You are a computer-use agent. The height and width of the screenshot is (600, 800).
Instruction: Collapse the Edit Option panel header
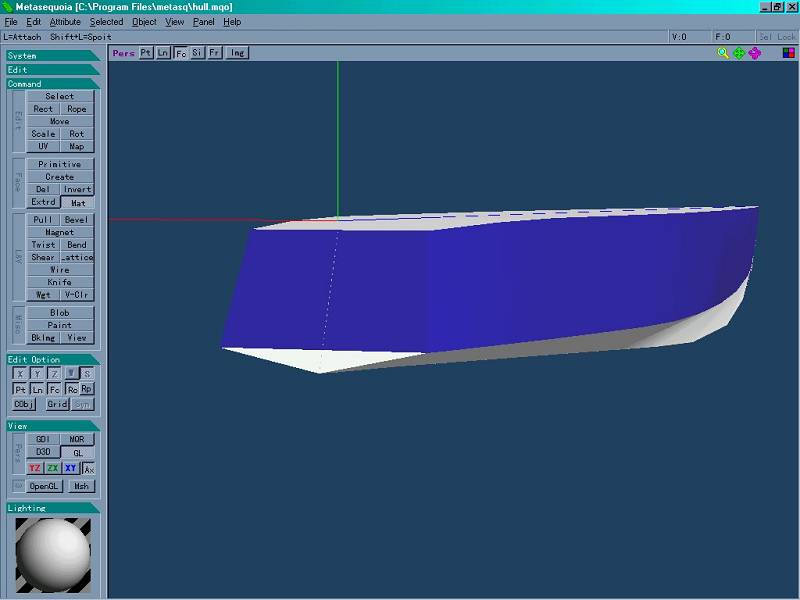[53, 360]
